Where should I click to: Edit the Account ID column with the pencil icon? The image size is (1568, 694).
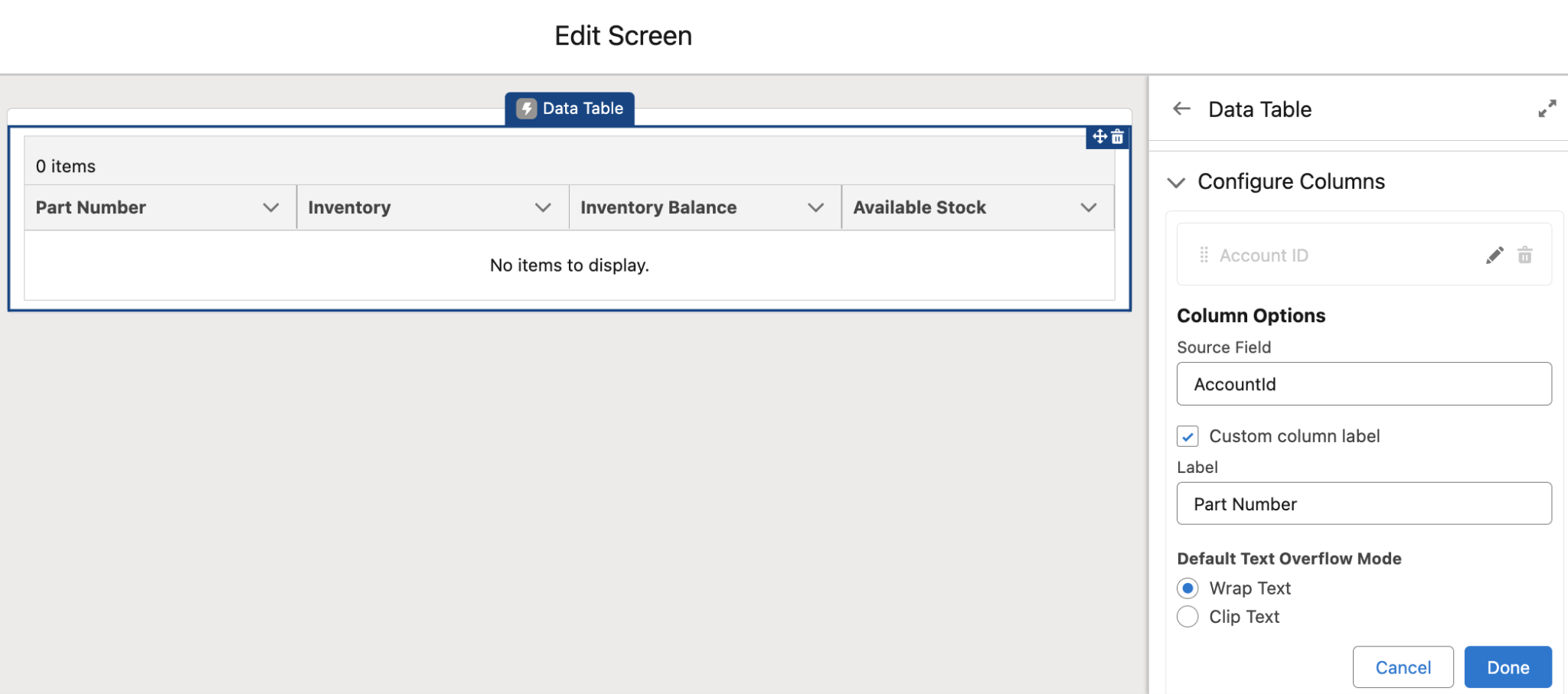click(x=1494, y=255)
